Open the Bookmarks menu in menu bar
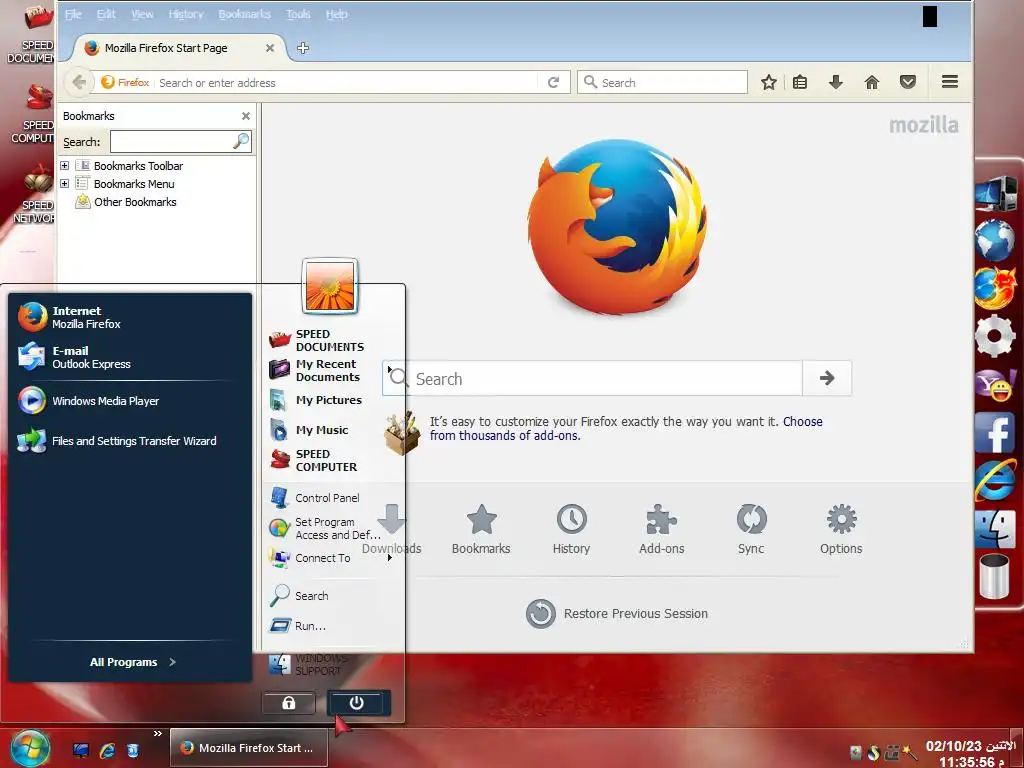Screen dimensions: 1024x768 (x=244, y=14)
